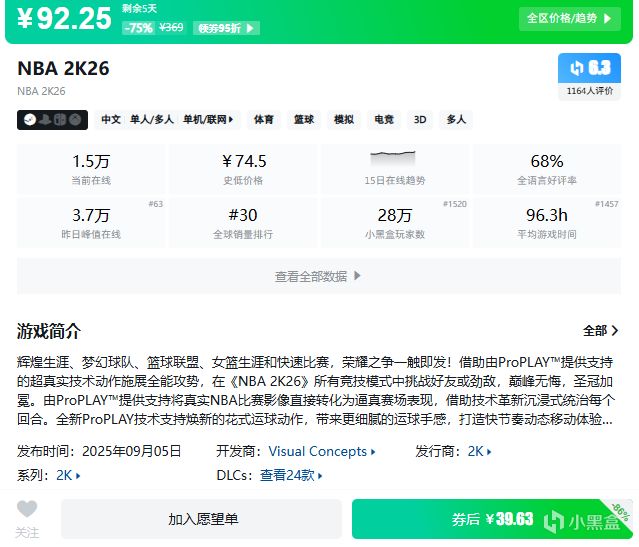This screenshot has width=639, height=547.
Task: Open 全部 to read full game intro
Action: [x=600, y=331]
